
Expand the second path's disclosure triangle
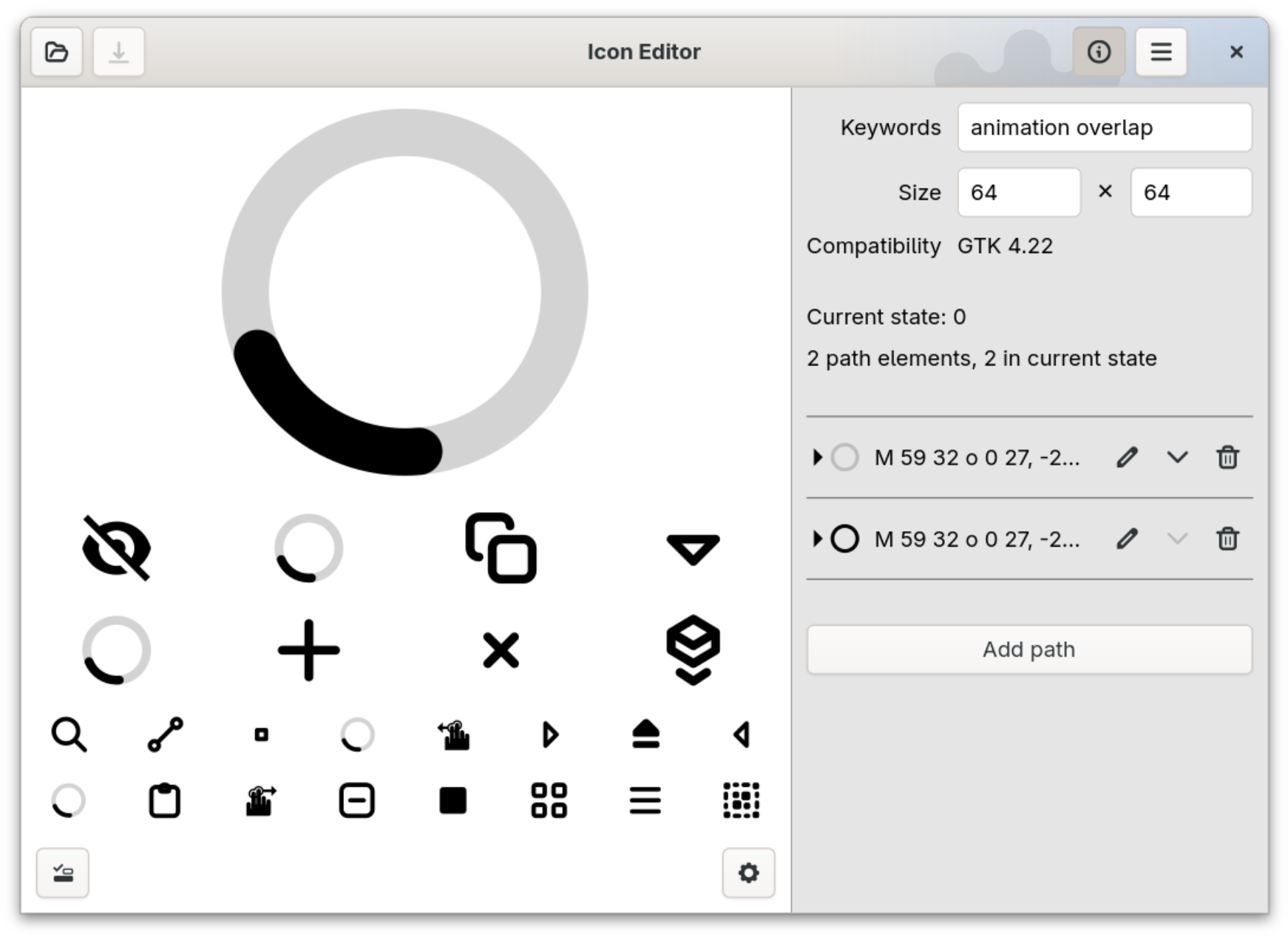click(x=818, y=539)
